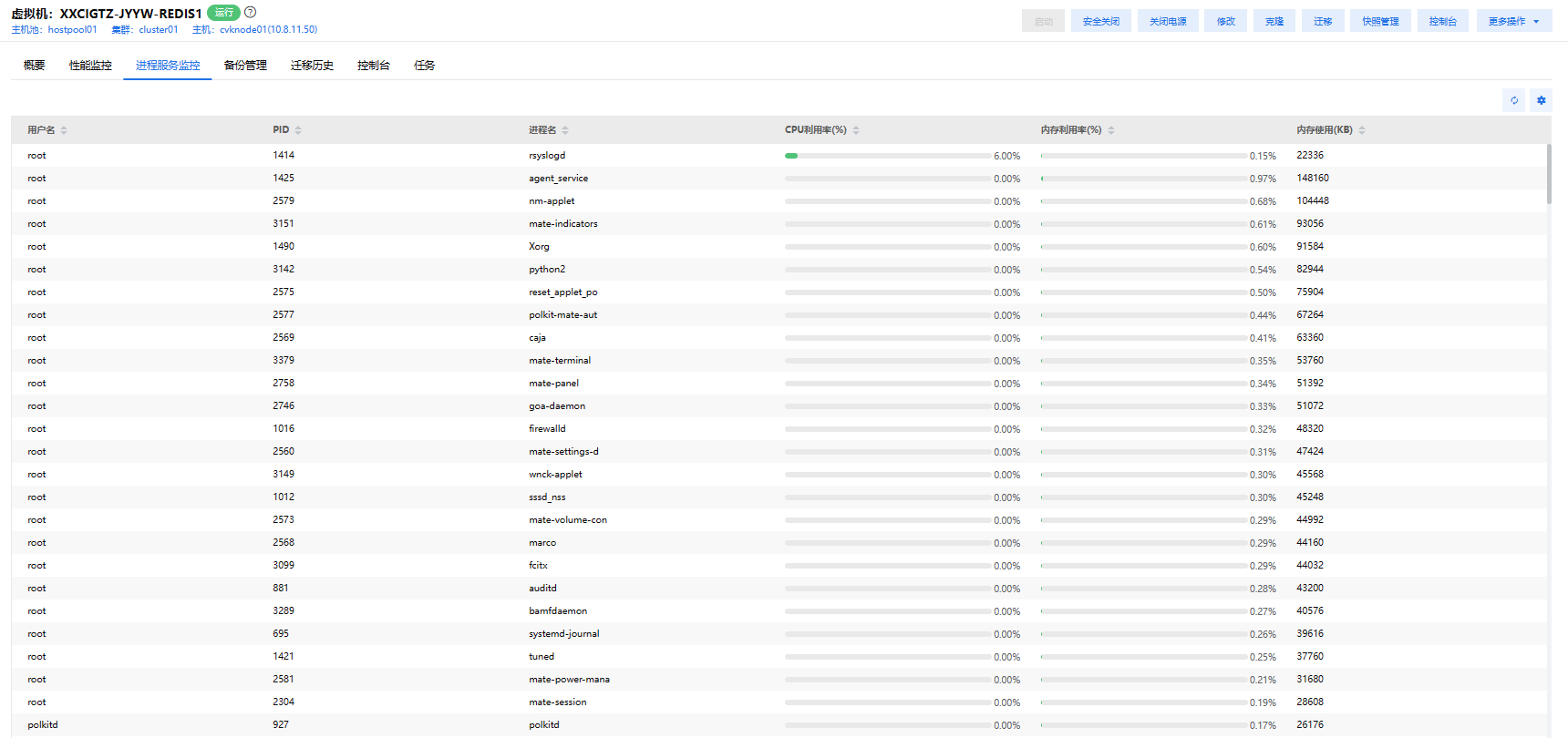Image resolution: width=1568 pixels, height=738 pixels.
Task: Open the hostpool01 host pool link
Action: pyautogui.click(x=72, y=30)
